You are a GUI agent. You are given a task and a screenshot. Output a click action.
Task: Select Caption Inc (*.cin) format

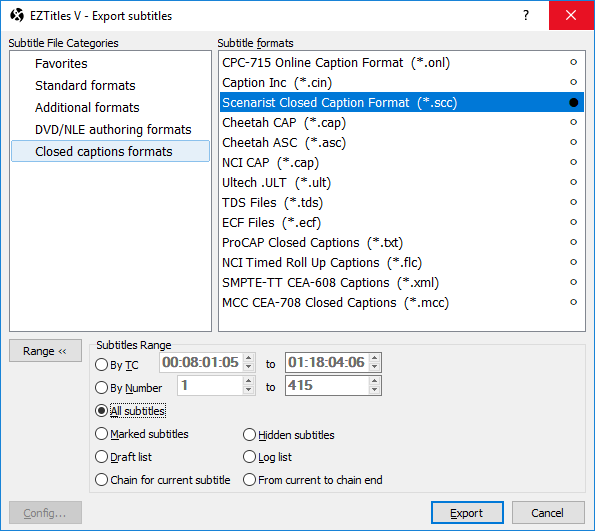point(401,82)
